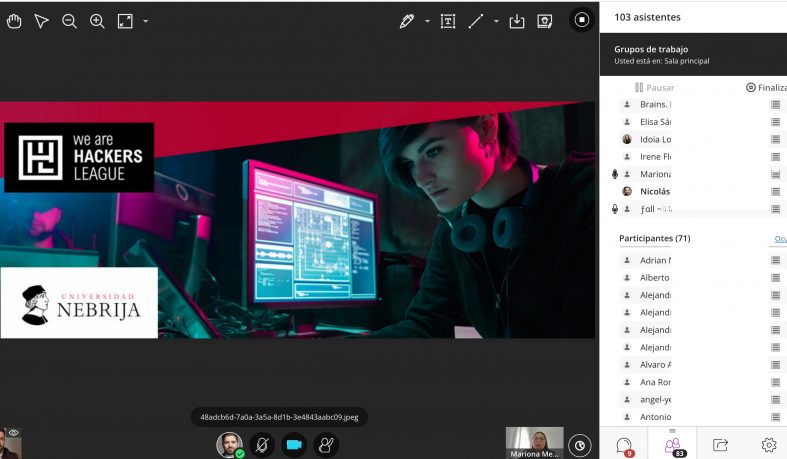787x459 pixels.
Task: Open the chat tab
Action: pos(624,445)
